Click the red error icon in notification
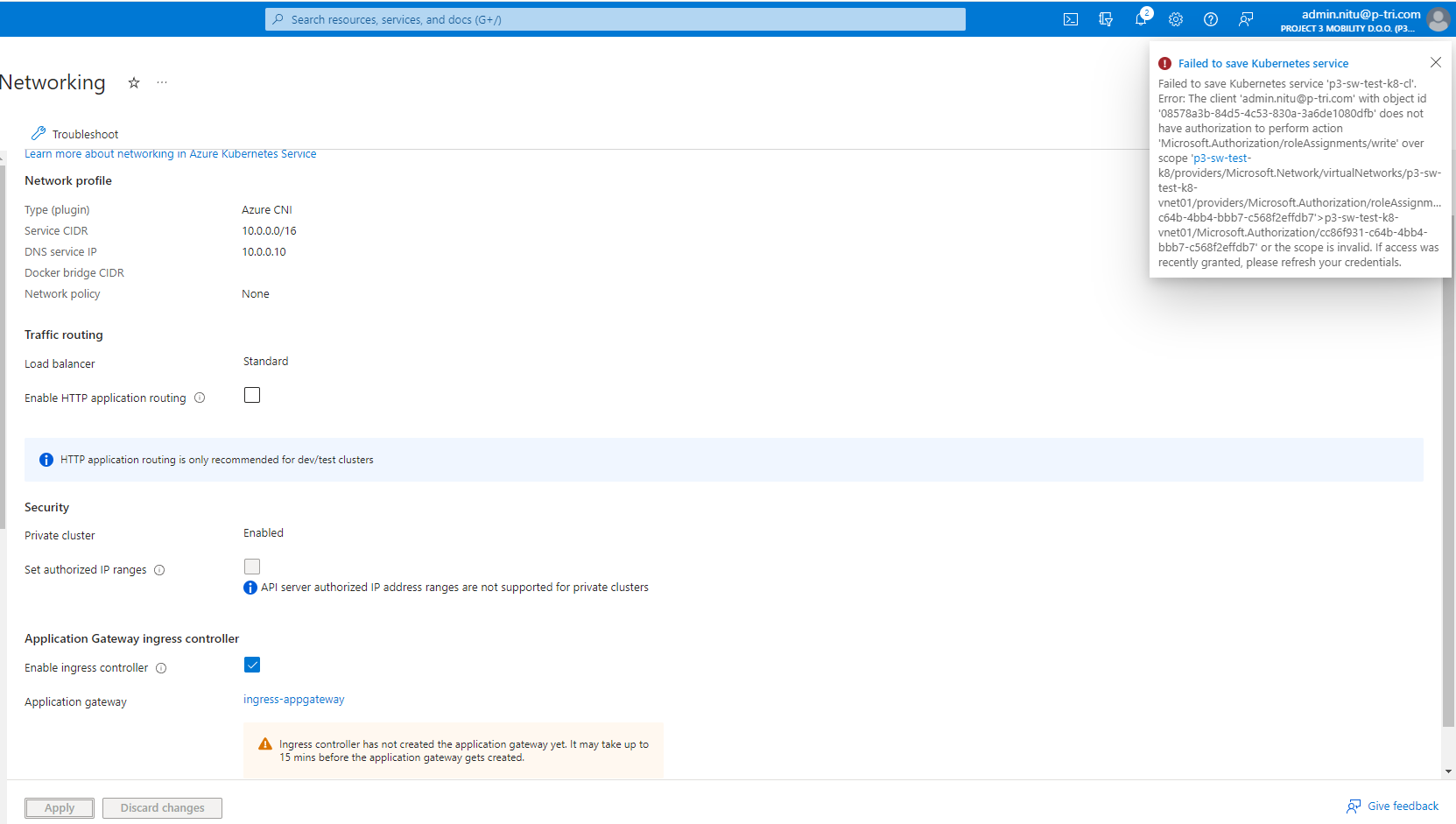This screenshot has width=1456, height=824. [x=1164, y=64]
